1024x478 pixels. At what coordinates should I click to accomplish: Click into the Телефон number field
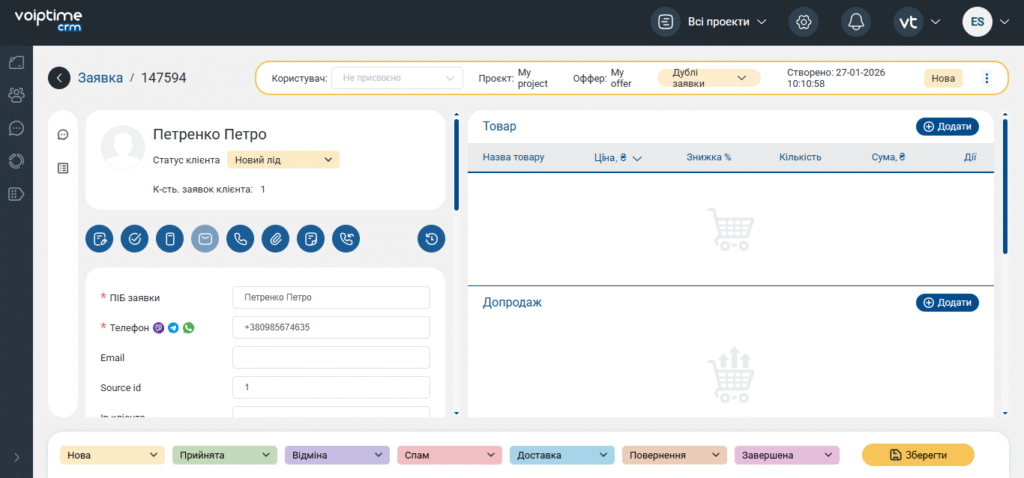coord(331,328)
